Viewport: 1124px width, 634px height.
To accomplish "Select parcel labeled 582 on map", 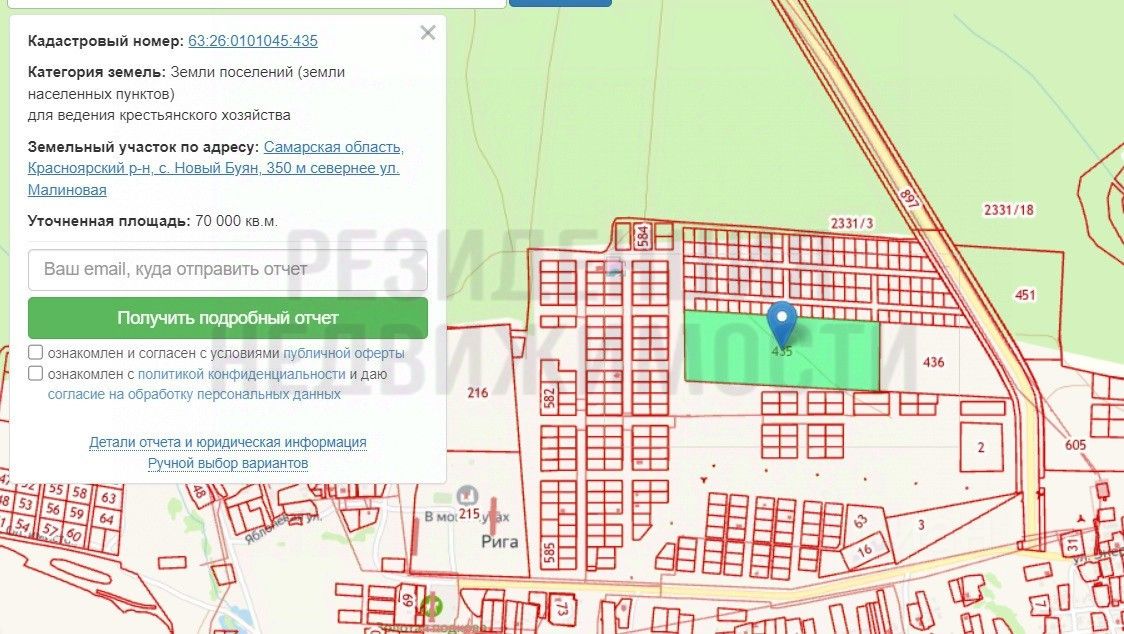I will (550, 398).
